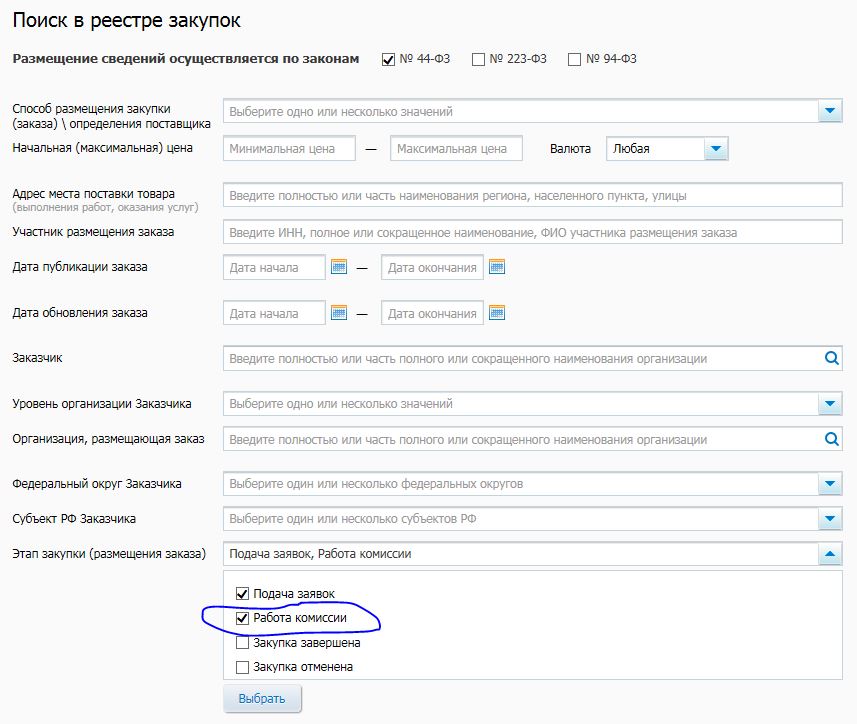Viewport: 857px width, 724px height.
Task: Open calendar for publication end date
Action: [x=497, y=267]
